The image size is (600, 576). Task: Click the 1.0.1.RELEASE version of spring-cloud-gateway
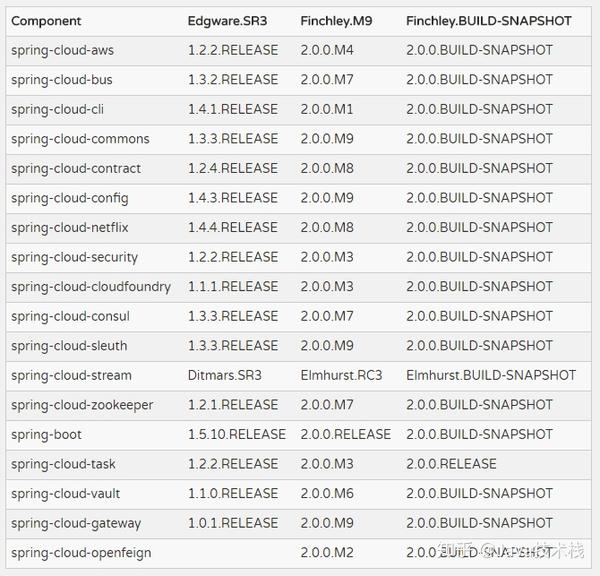233,523
